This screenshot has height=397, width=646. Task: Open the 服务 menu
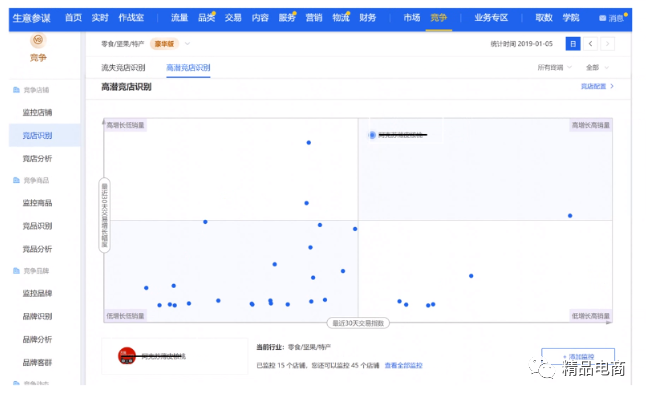tap(287, 18)
